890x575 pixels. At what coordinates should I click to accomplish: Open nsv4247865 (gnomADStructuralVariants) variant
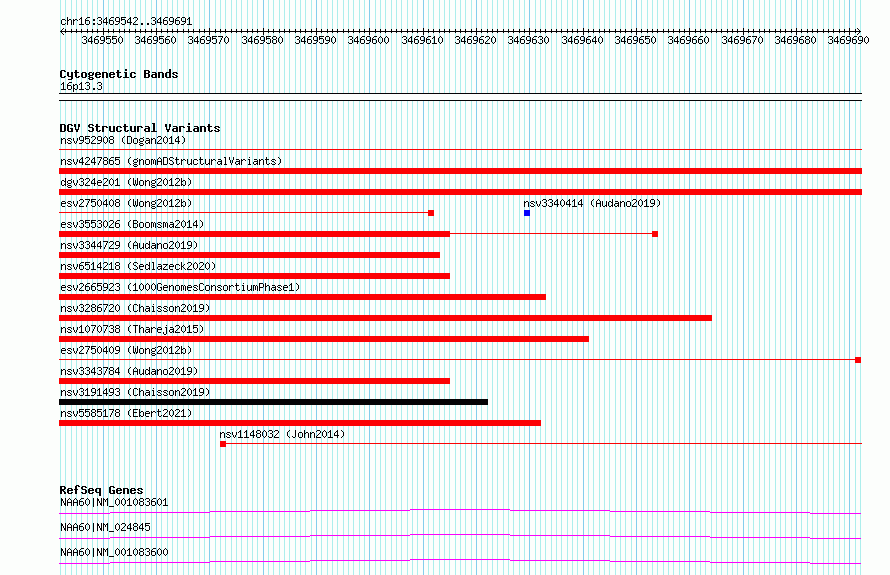tap(171, 161)
